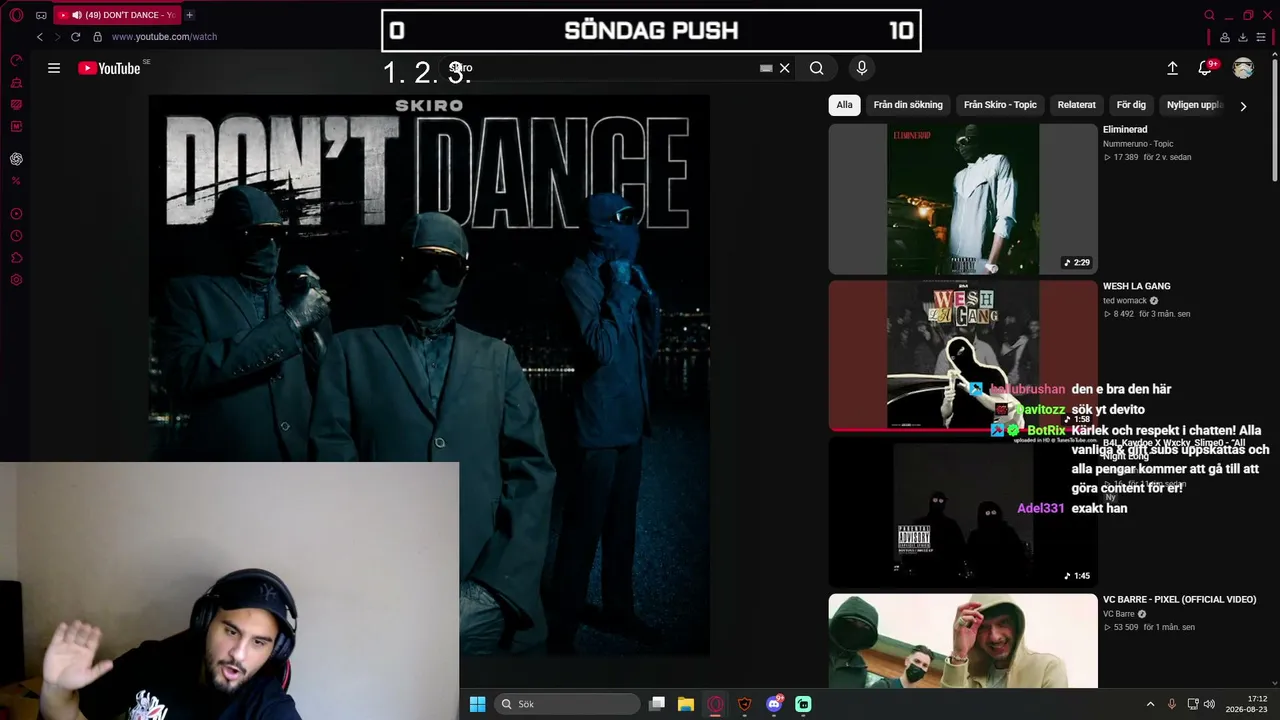This screenshot has height=720, width=1280.
Task: Open the Opera GX main menu
Action: 16,15
